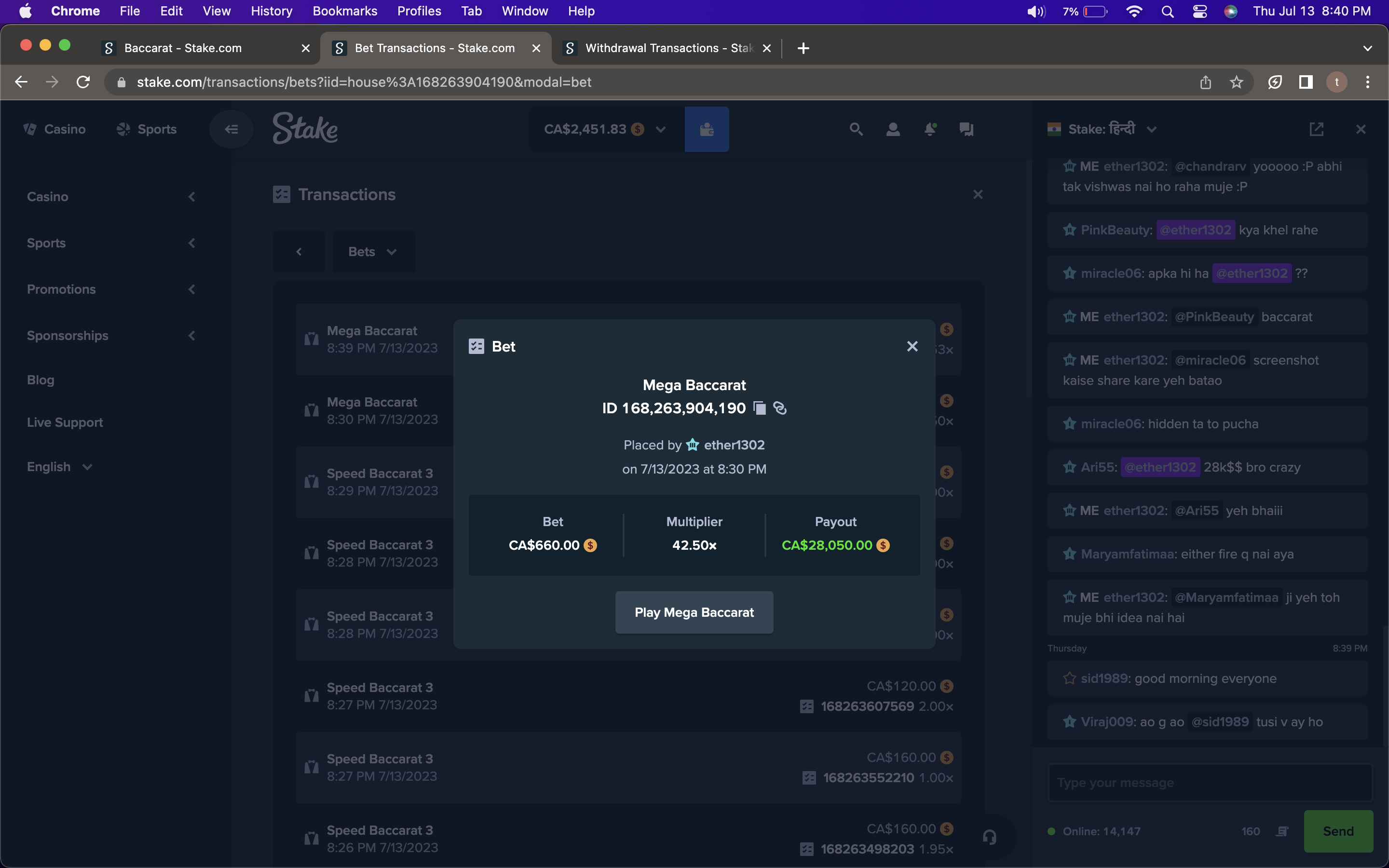Viewport: 1389px width, 868px height.
Task: Switch to Withdrawal Transactions tab
Action: 668,48
